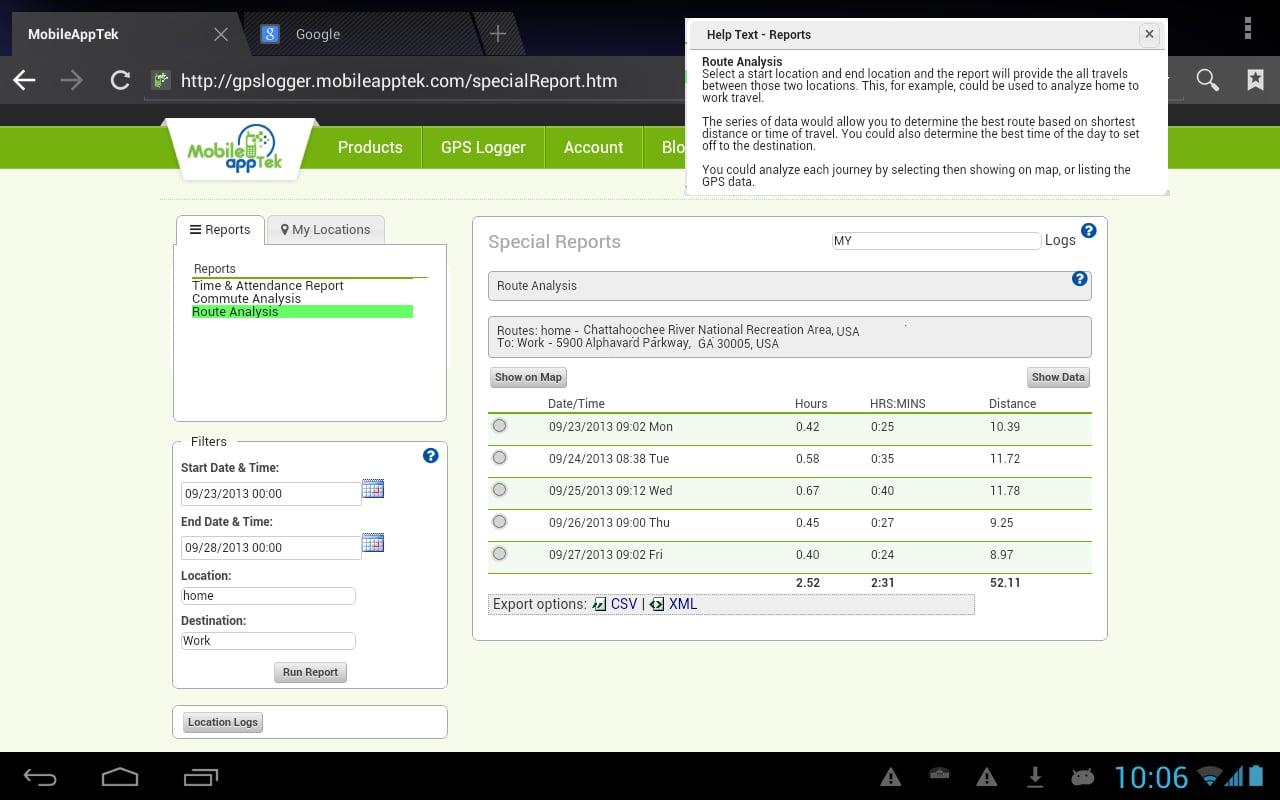Select the 09/27/2013 Fri trip radio
This screenshot has height=800, width=1280.
point(499,554)
